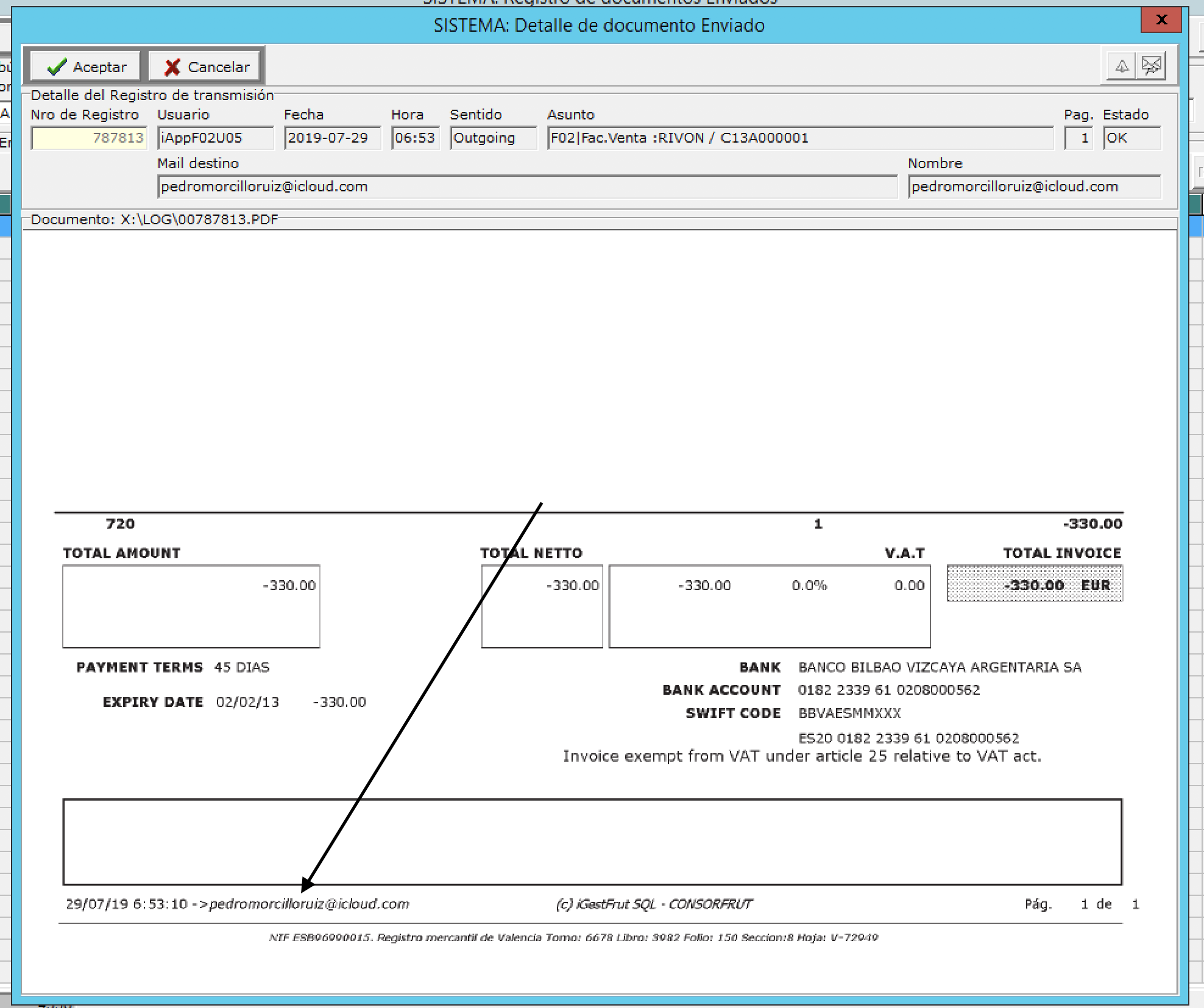Click the green checkmark Aceptar button
Screen dimensions: 1204x1008
(86, 67)
